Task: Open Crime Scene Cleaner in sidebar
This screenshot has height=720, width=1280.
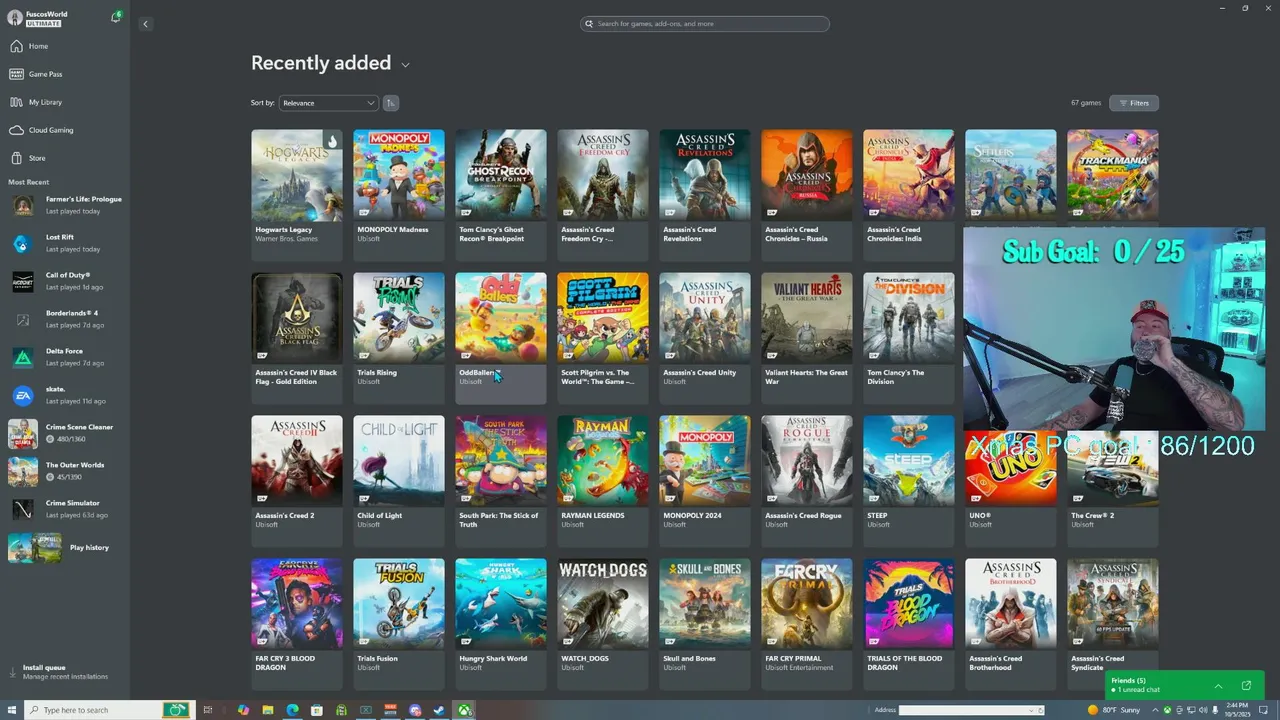Action: click(x=66, y=433)
